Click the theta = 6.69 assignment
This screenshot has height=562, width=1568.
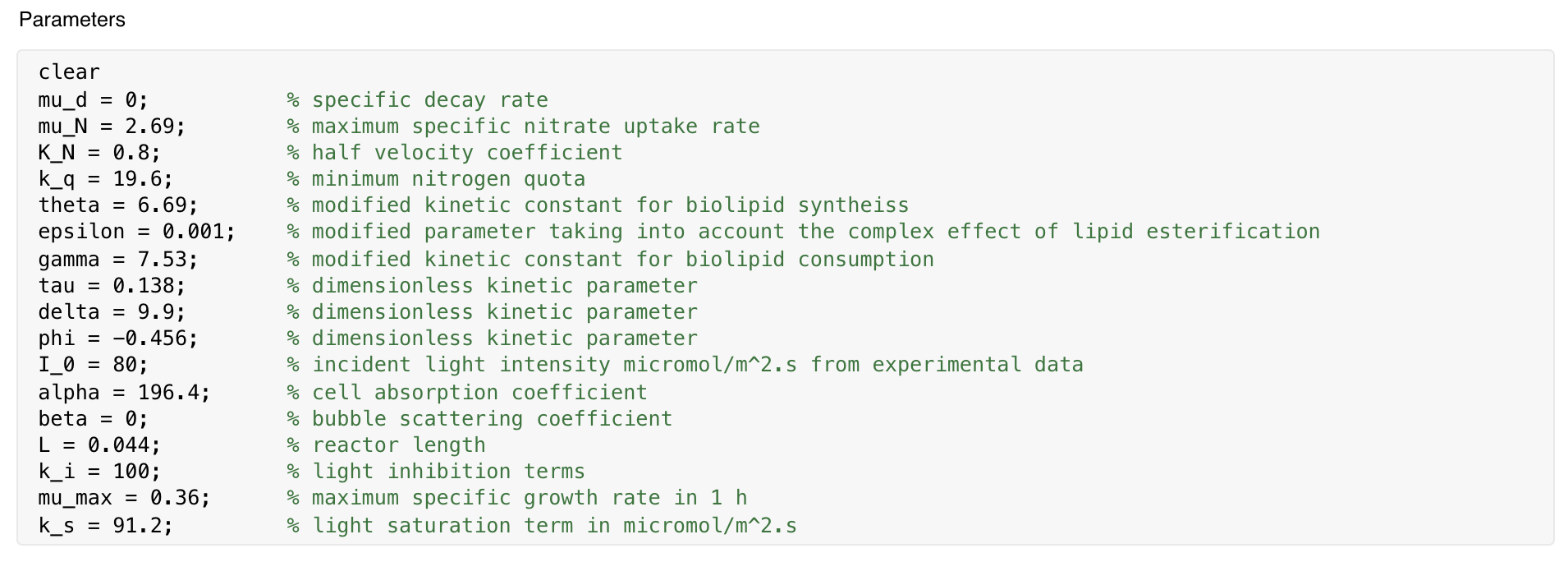click(x=118, y=205)
